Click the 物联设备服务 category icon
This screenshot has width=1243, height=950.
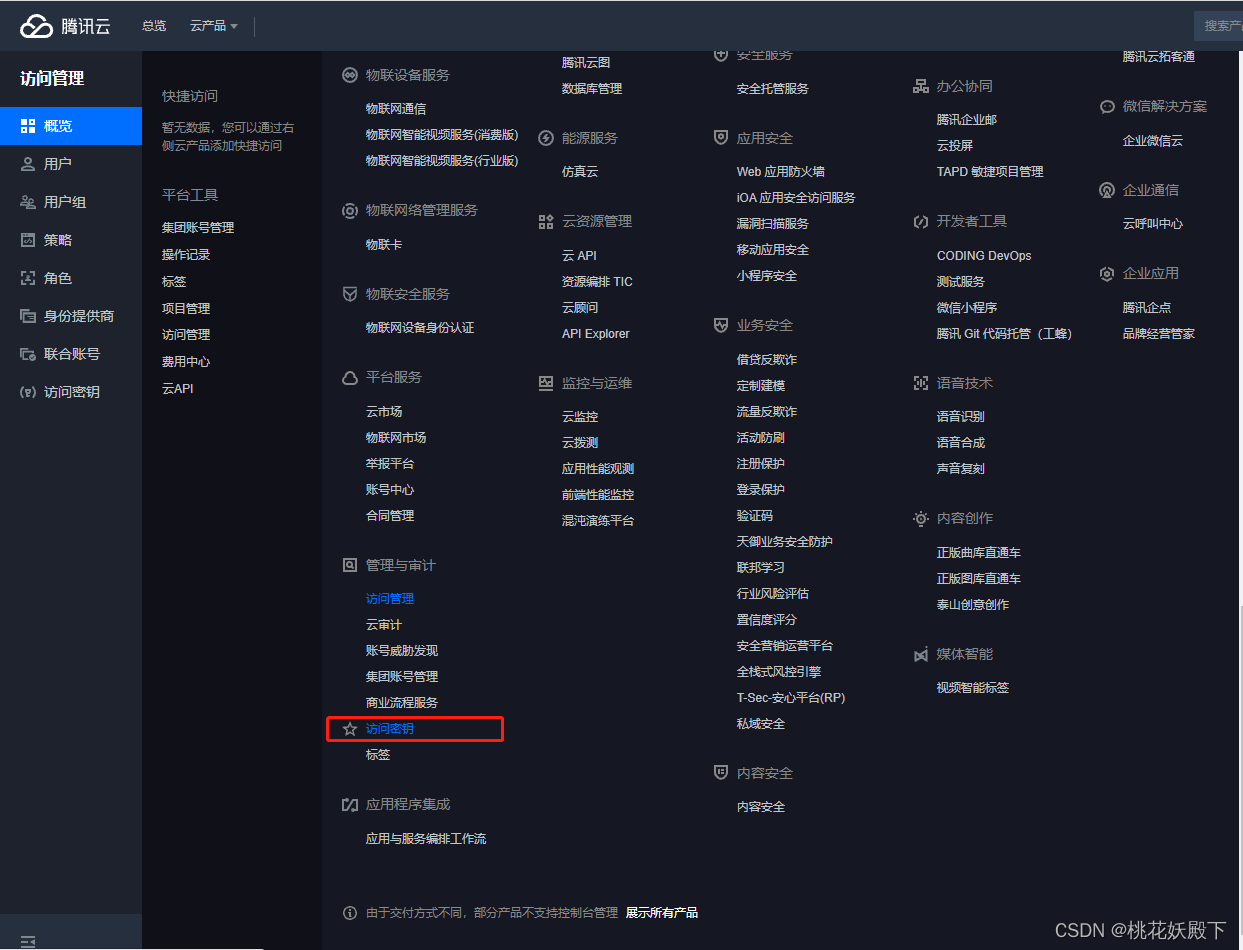[x=350, y=75]
